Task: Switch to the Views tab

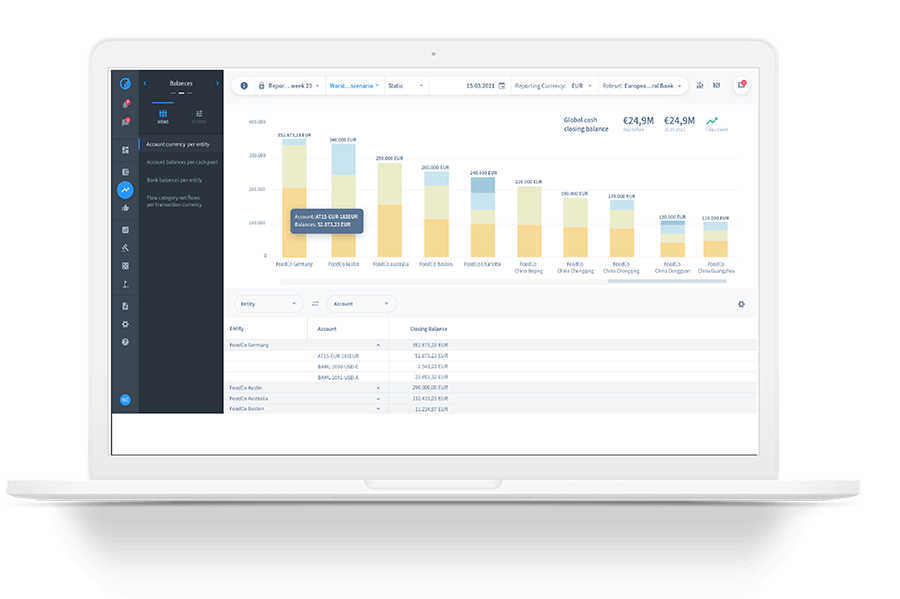Action: tap(163, 116)
